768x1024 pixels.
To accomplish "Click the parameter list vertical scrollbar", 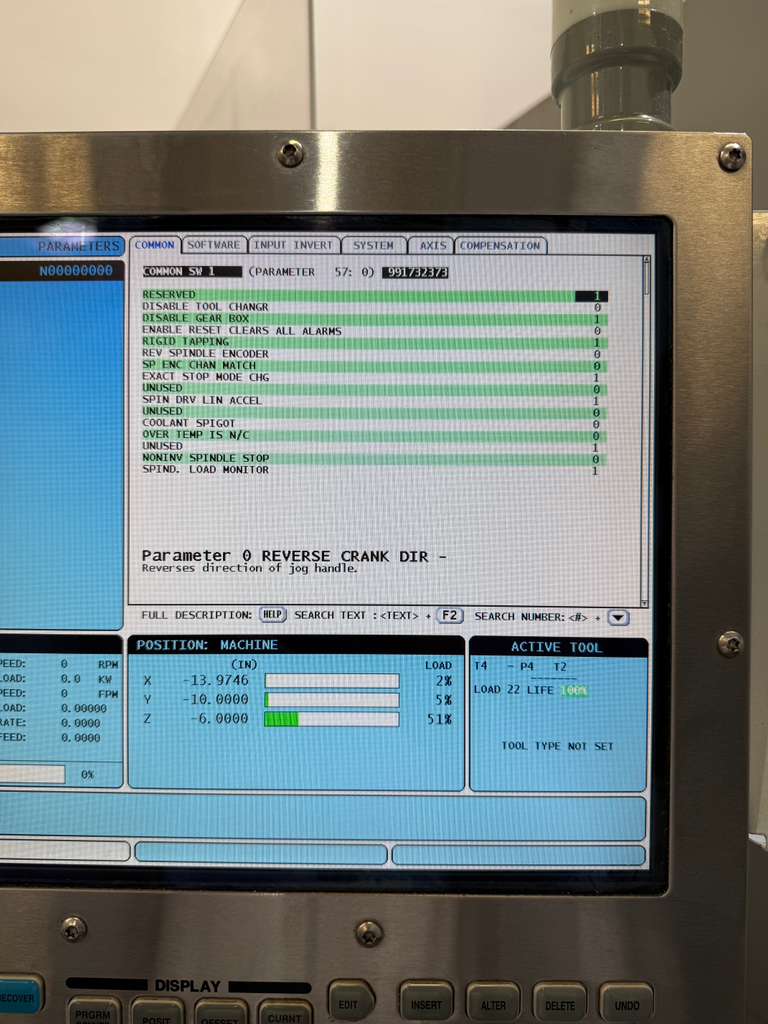I will coord(645,430).
